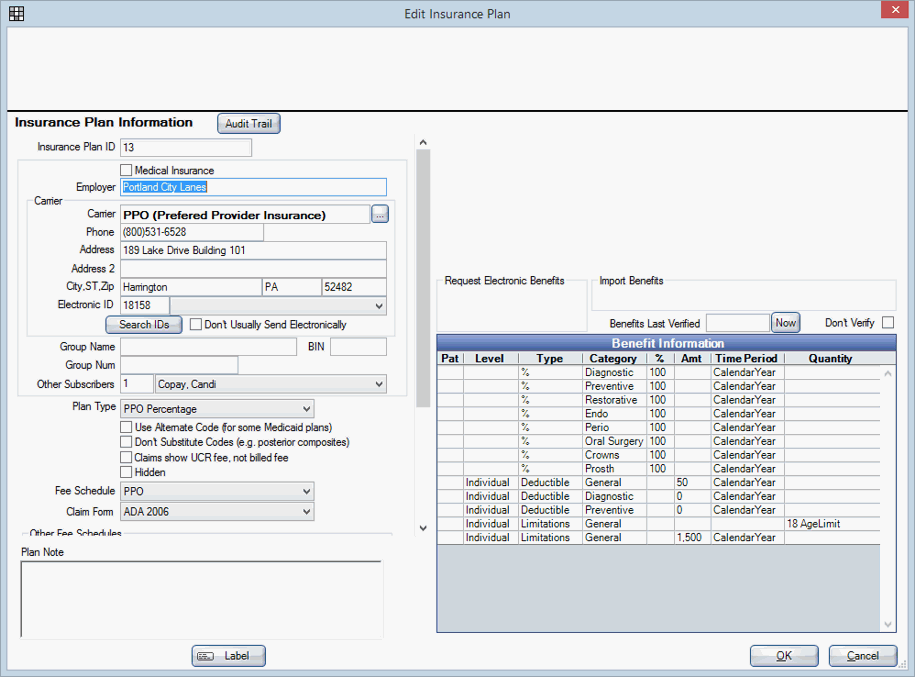Click the Benefits Last Verified date field
The width and height of the screenshot is (915, 677).
point(738,323)
